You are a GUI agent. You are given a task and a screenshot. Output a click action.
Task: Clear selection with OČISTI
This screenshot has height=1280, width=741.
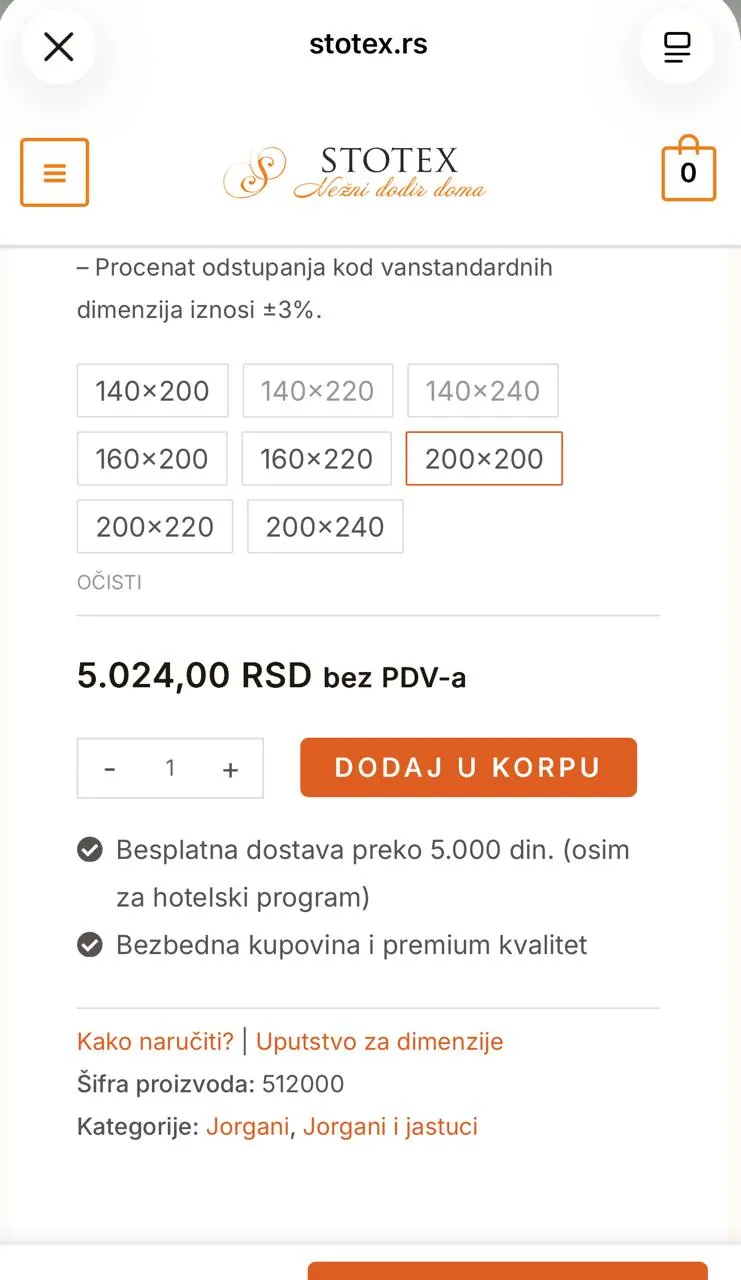tap(109, 582)
